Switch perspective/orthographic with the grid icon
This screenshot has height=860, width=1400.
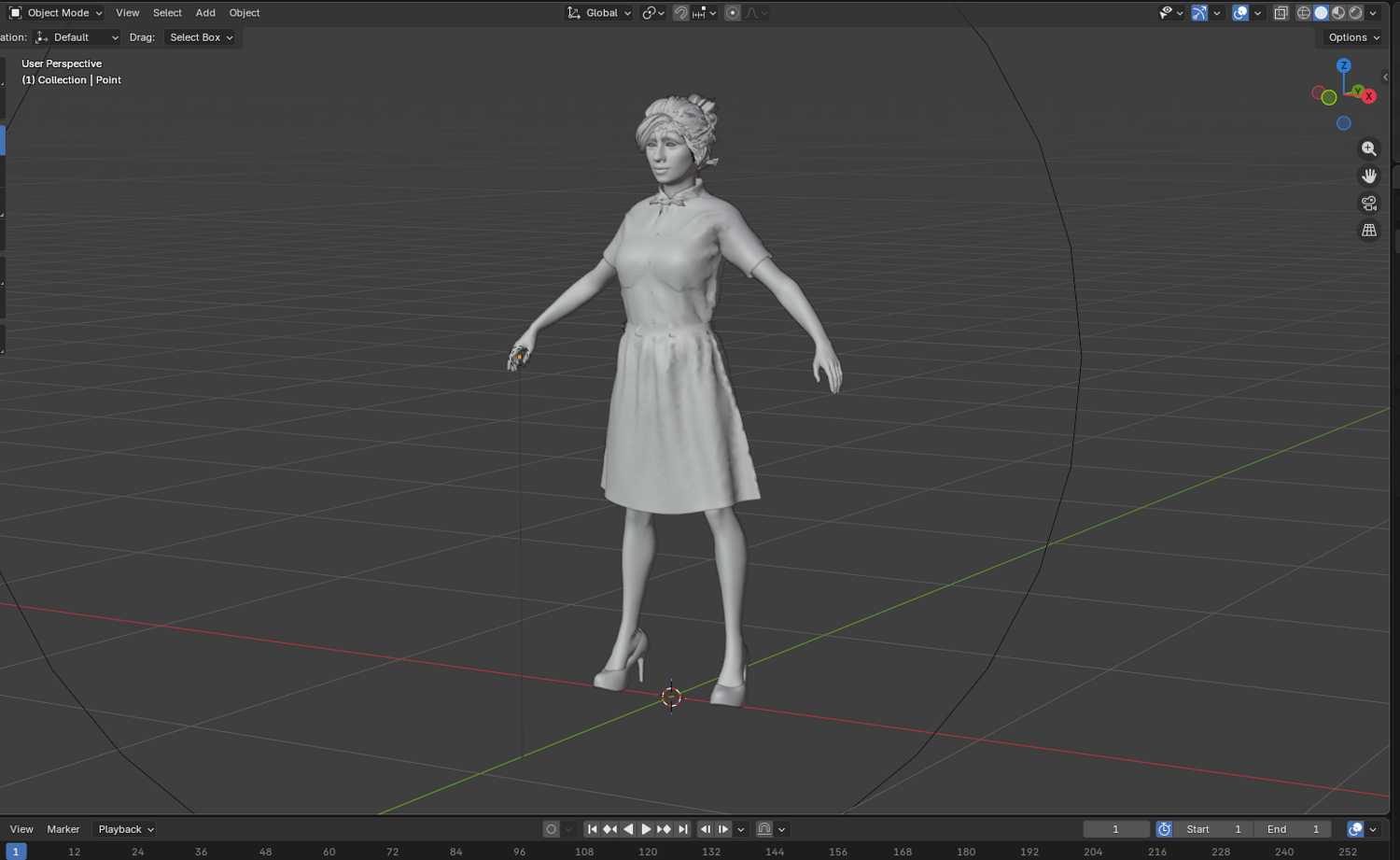(x=1368, y=230)
